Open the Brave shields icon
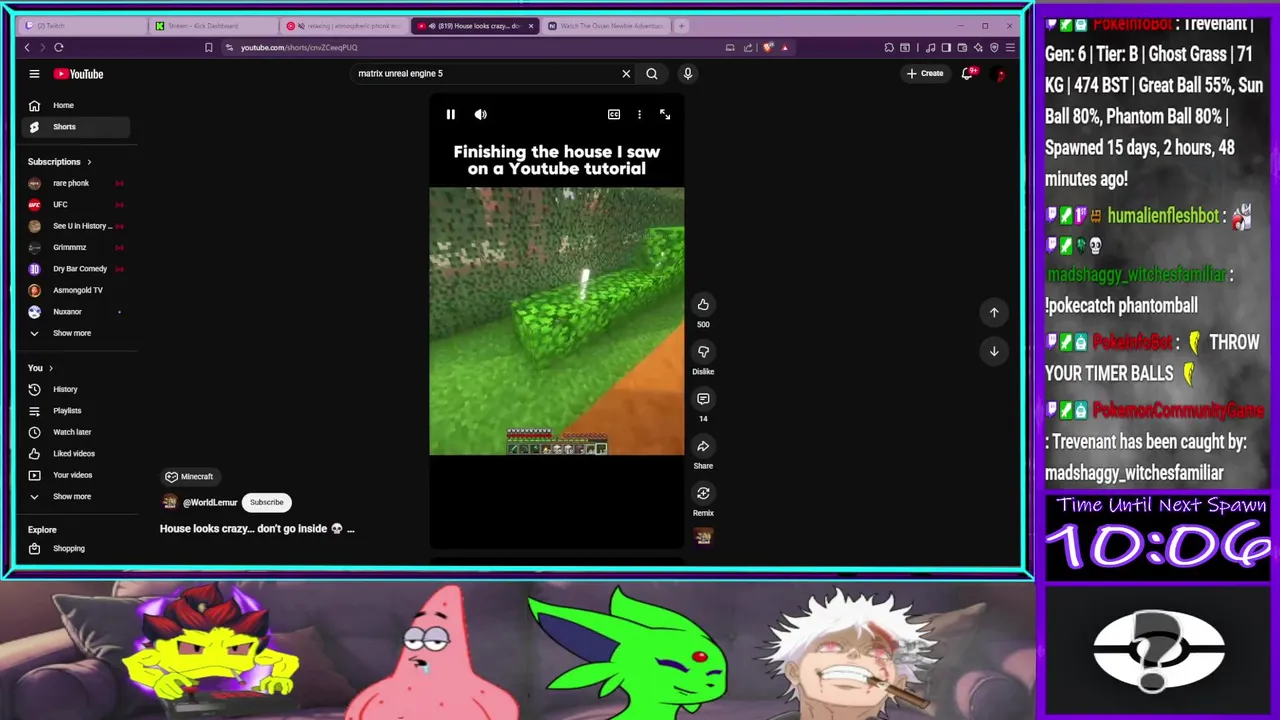 coord(768,47)
